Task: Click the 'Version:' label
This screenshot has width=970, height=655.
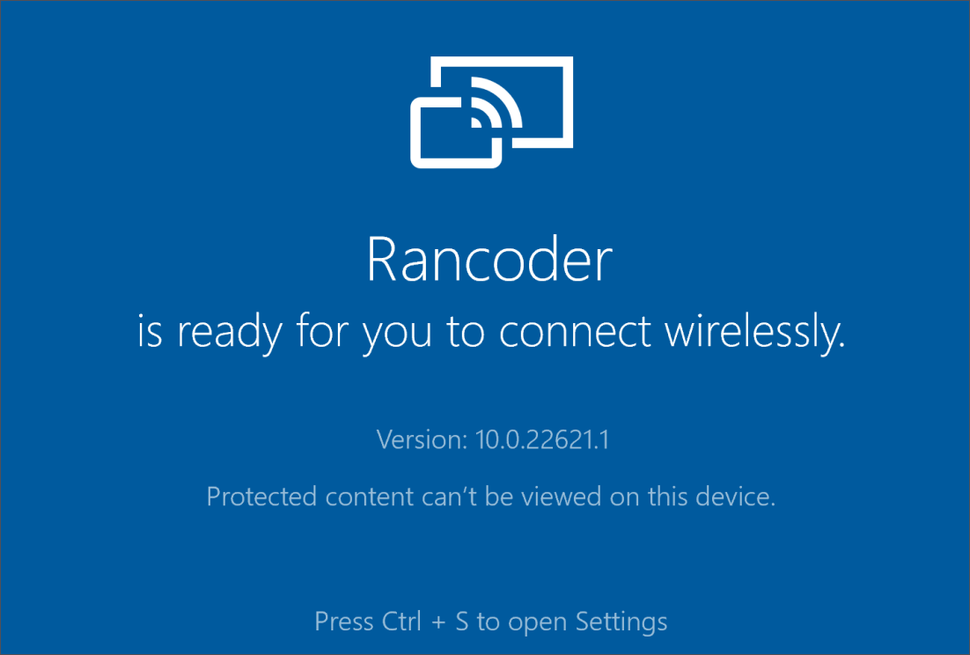Action: click(419, 439)
